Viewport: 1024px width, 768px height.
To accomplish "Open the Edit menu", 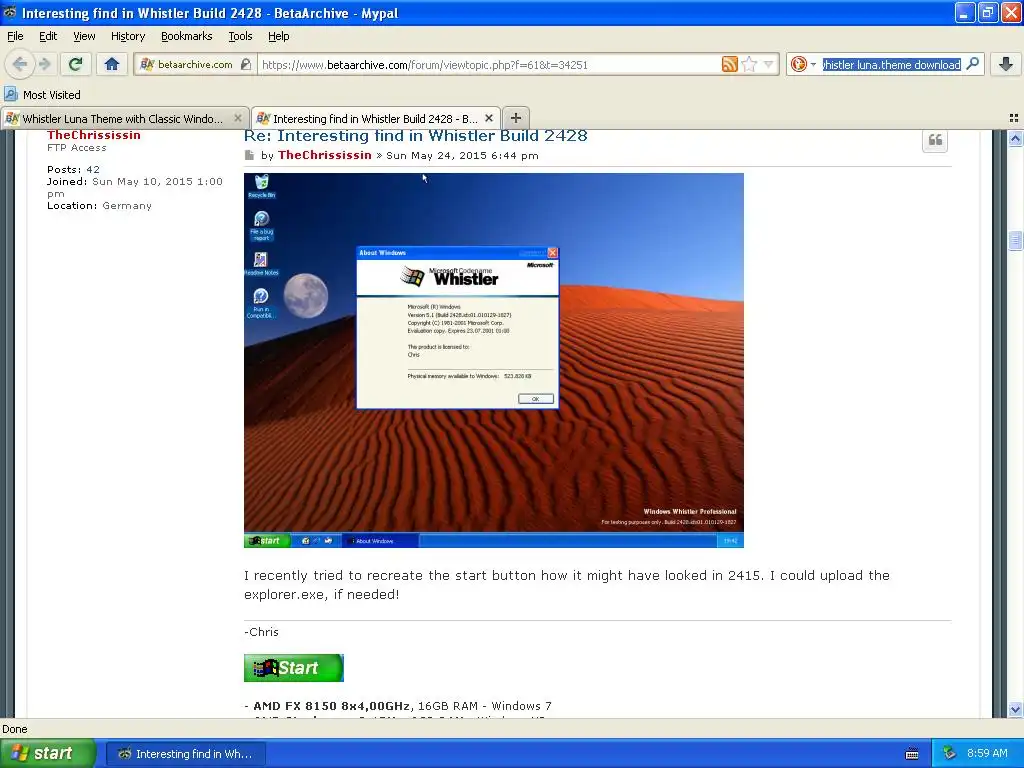I will click(x=48, y=36).
